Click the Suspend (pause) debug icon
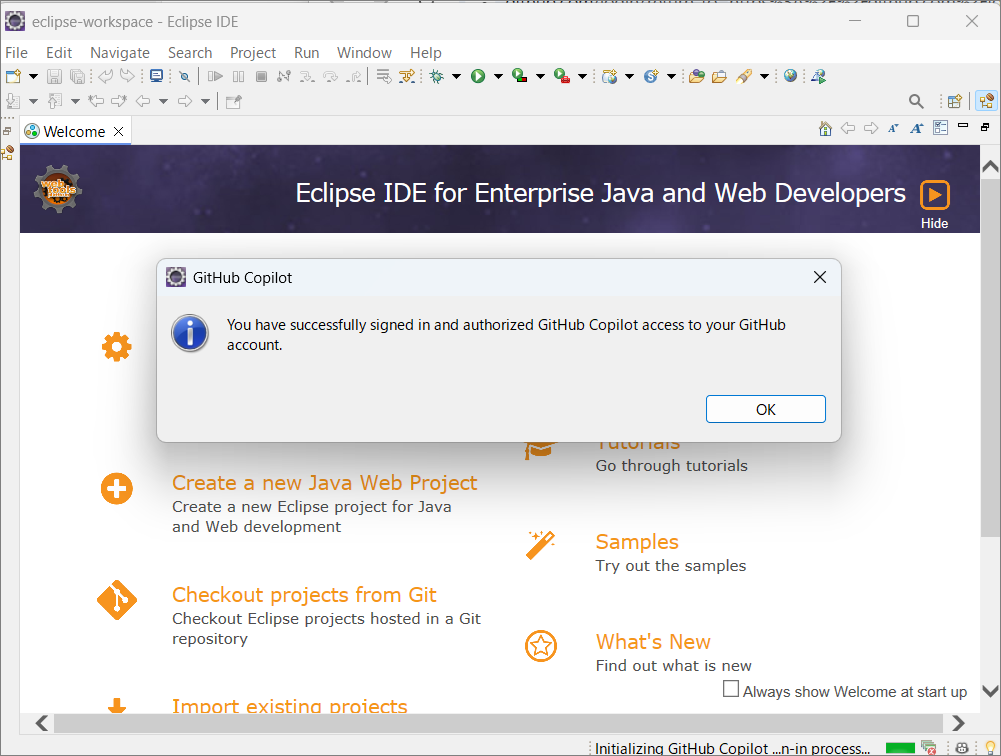This screenshot has width=1001, height=756. tap(238, 77)
